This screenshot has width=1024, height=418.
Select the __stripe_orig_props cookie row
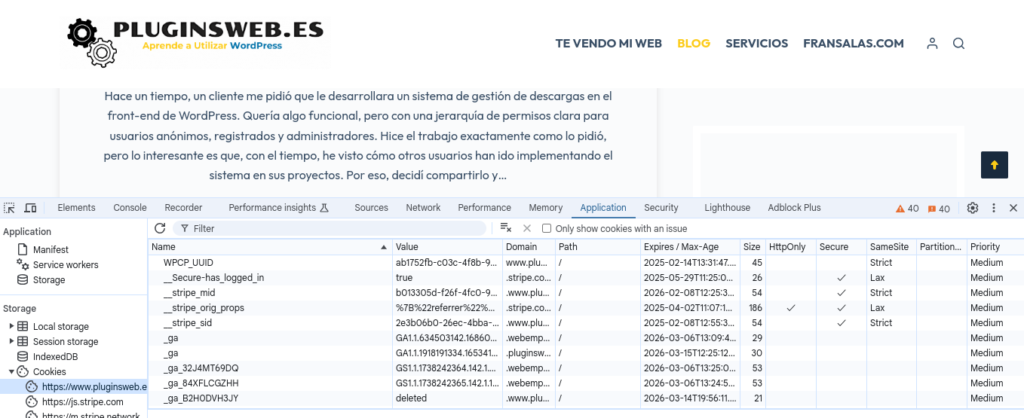586,308
